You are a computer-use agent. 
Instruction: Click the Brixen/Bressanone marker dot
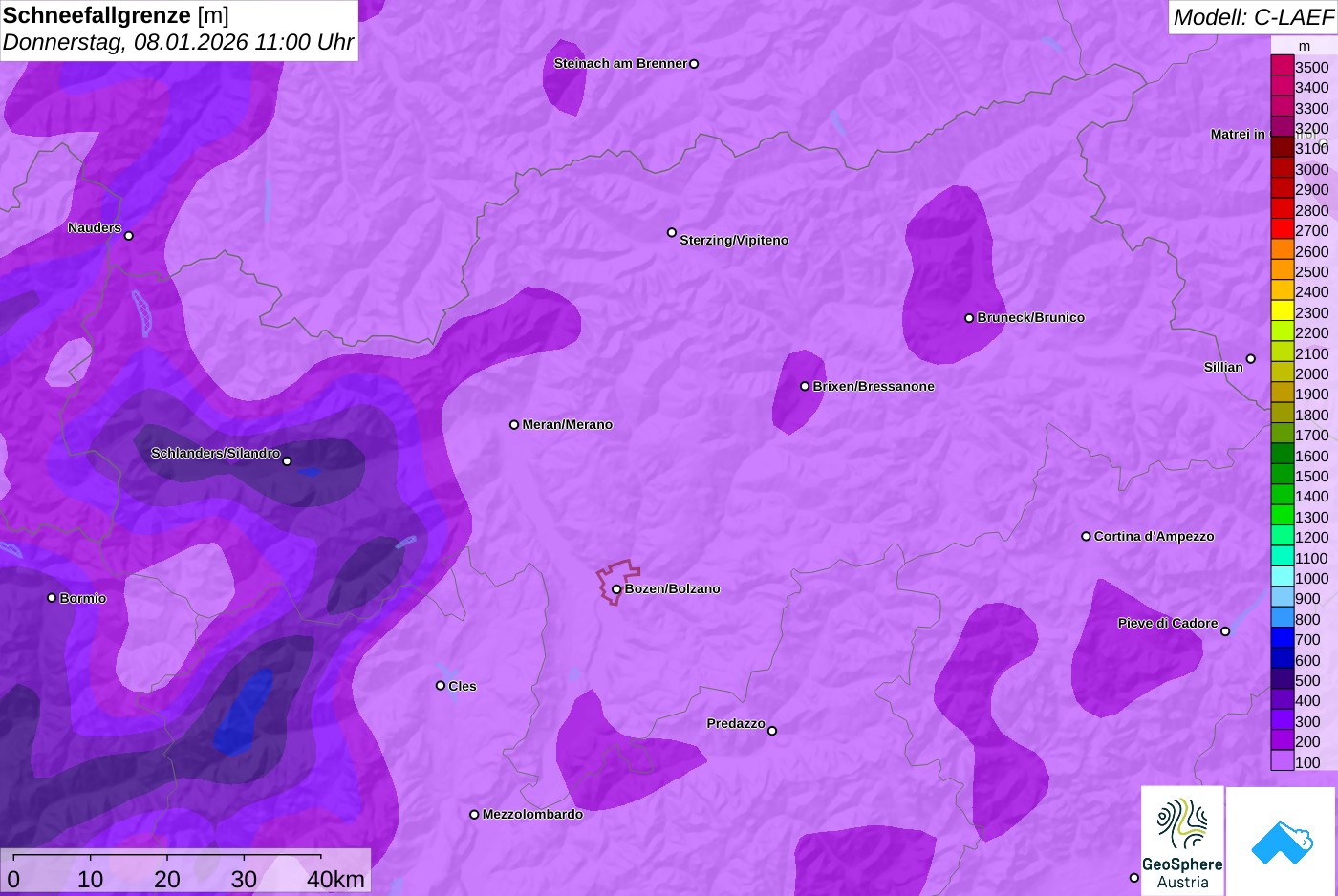pyautogui.click(x=805, y=386)
